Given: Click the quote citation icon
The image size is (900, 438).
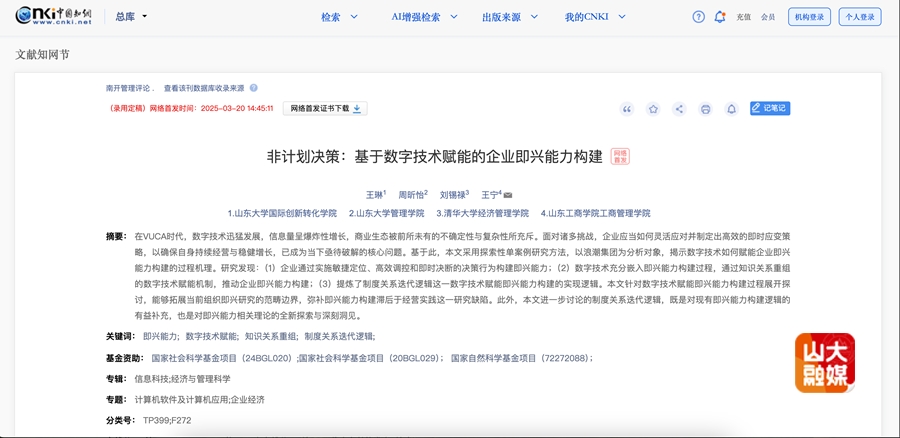Looking at the screenshot, I should tap(627, 109).
